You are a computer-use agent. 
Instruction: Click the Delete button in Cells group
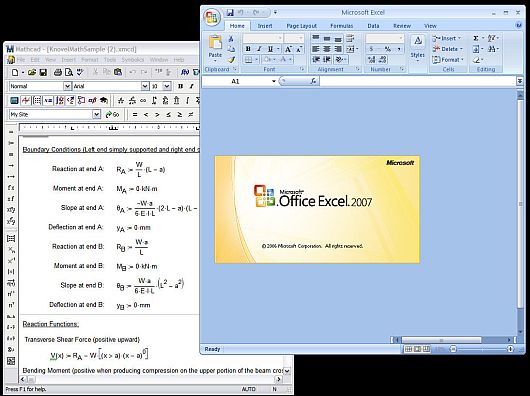447,49
